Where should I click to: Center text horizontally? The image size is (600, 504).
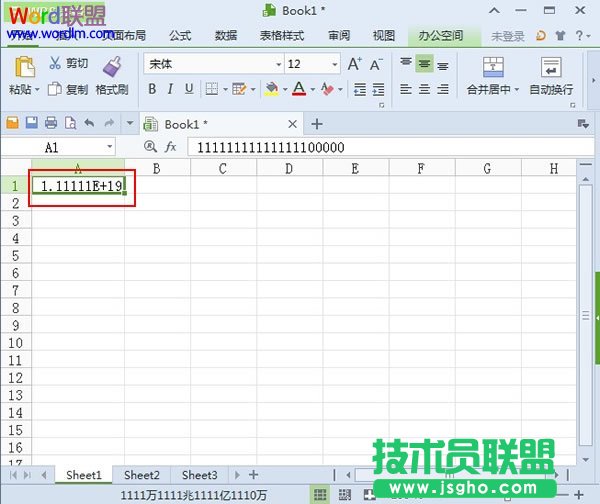(424, 89)
